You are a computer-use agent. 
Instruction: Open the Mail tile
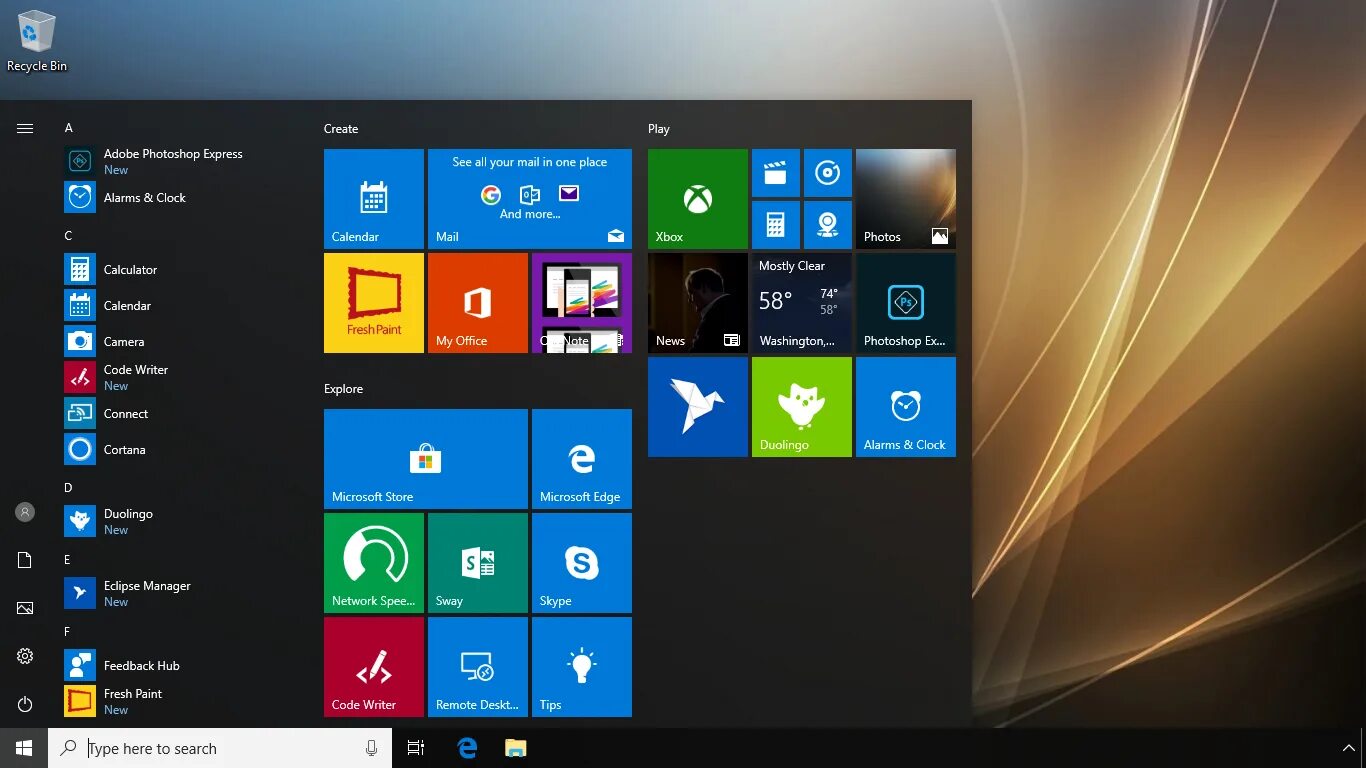(x=530, y=199)
